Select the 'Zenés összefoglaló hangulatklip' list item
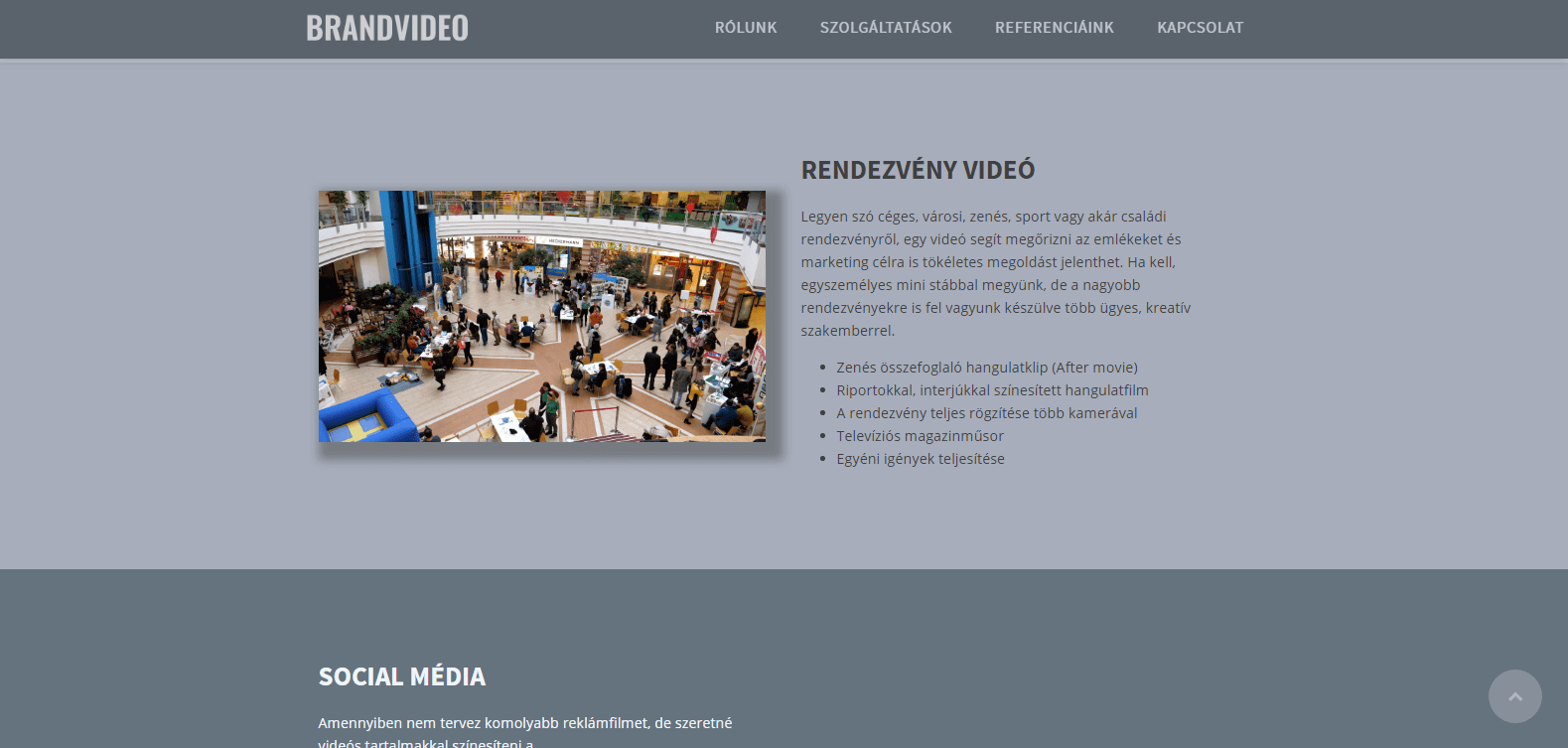This screenshot has height=748, width=1568. click(941, 368)
